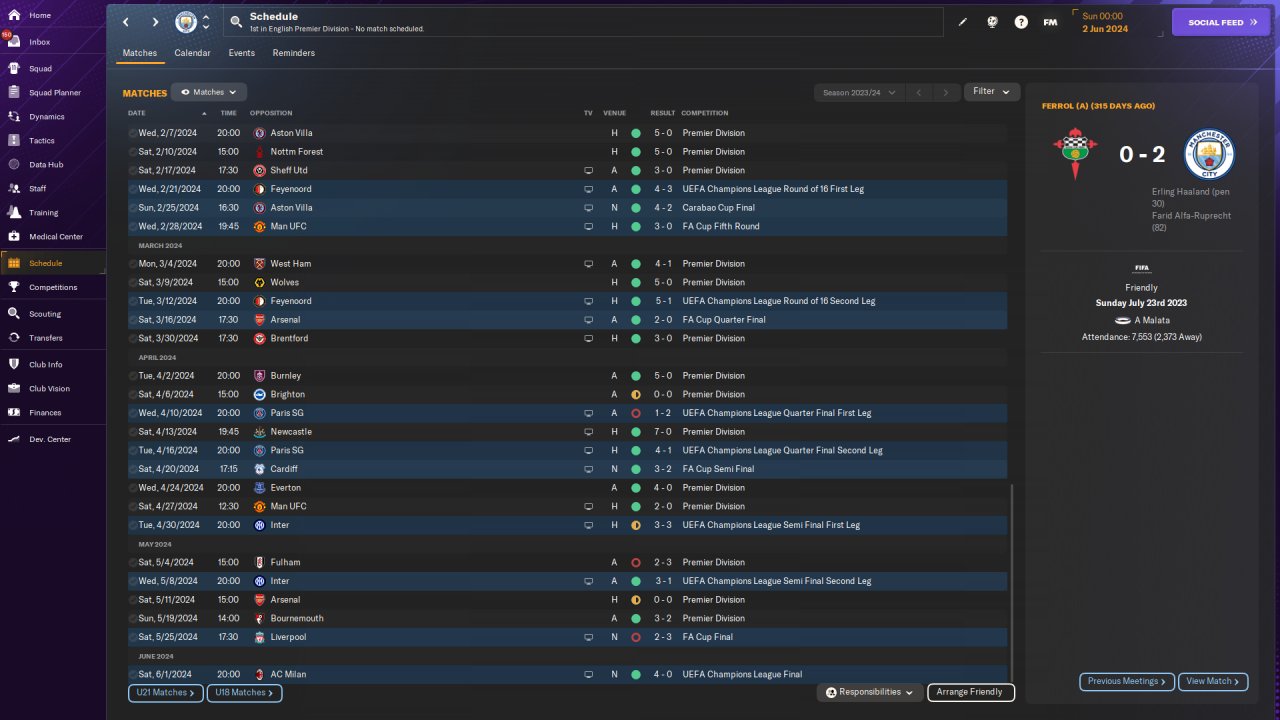Click the 'Carabao Cup Final' competition text
The image size is (1280, 720).
(x=718, y=208)
